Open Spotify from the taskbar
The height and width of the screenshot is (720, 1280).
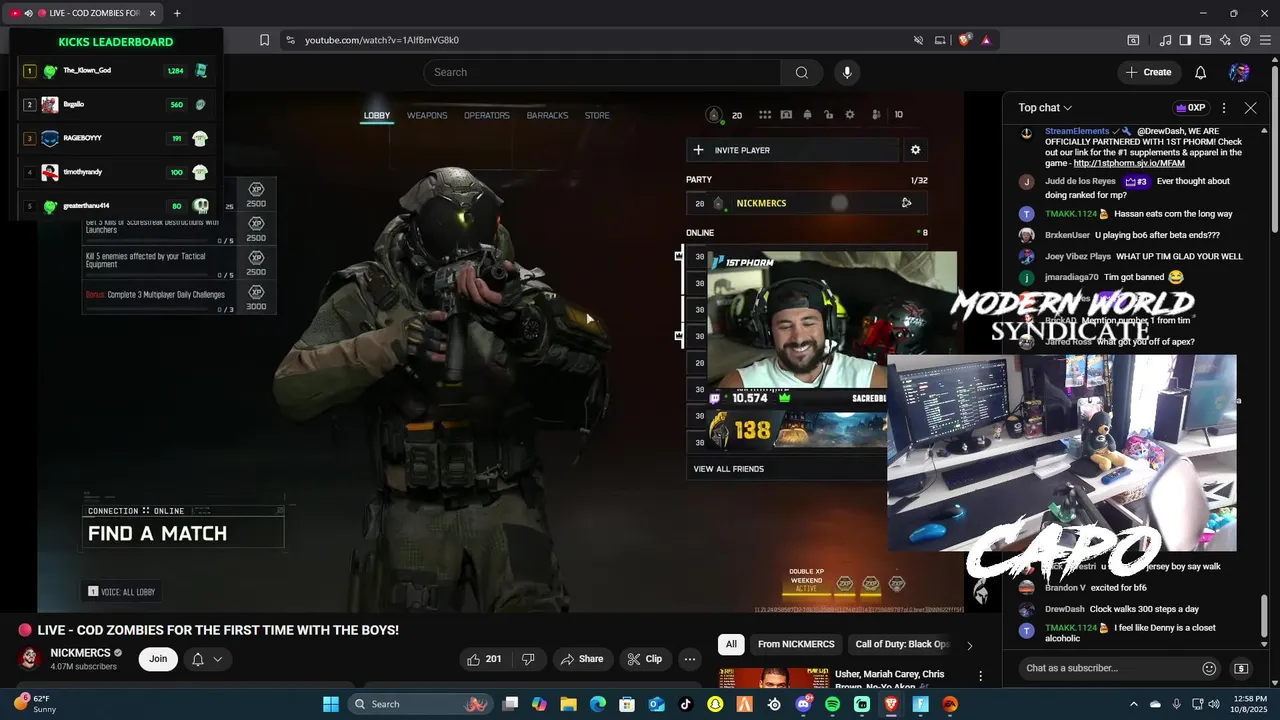pos(833,704)
